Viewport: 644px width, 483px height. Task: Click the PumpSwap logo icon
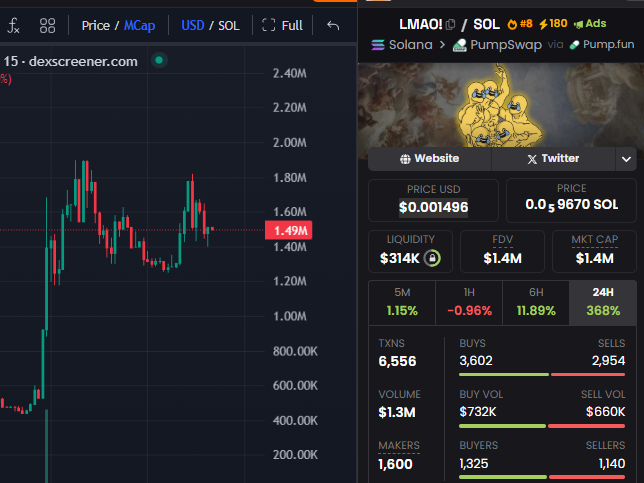click(x=460, y=45)
